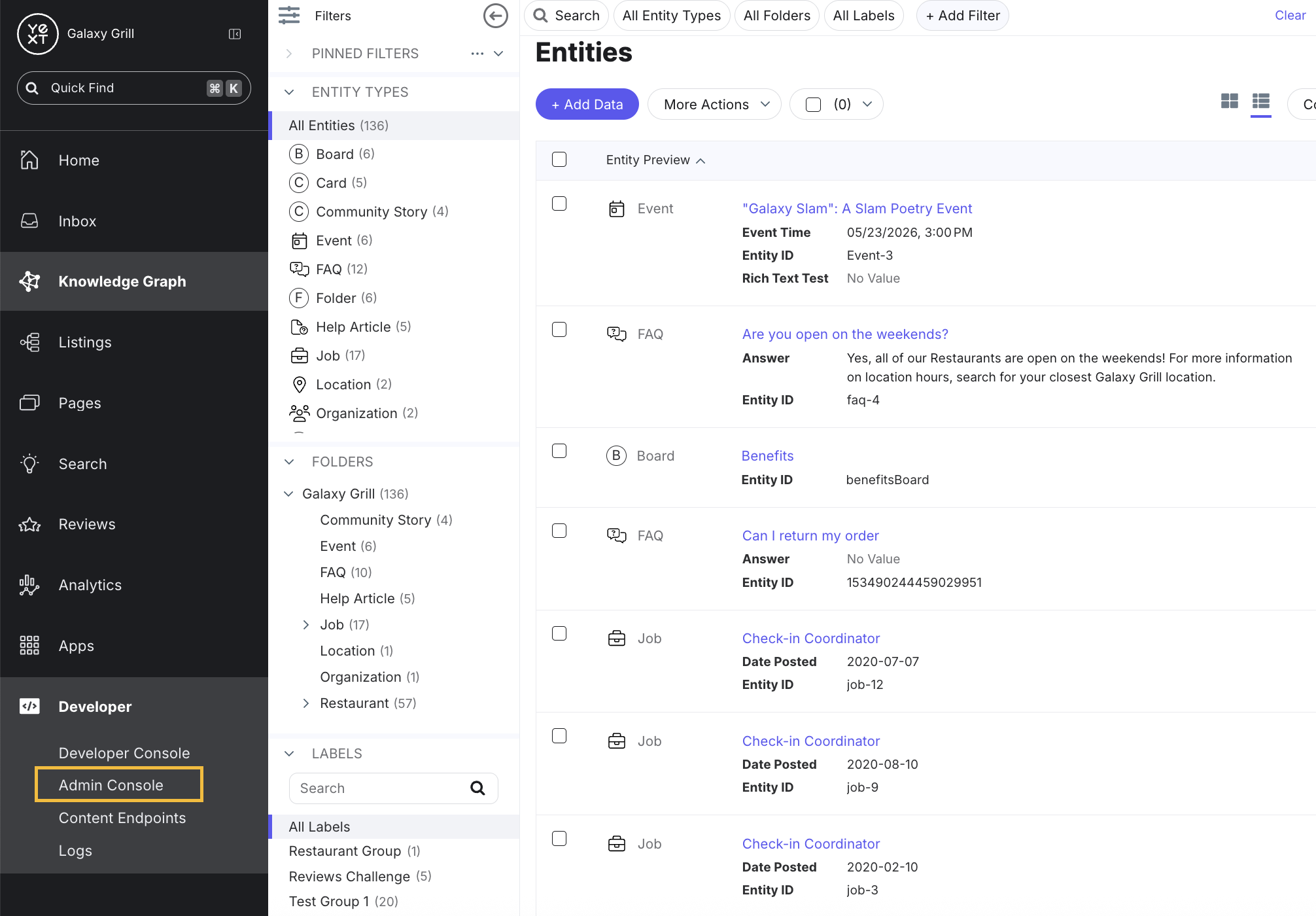Click the Apps grid icon
Viewport: 1316px width, 916px height.
tap(29, 646)
